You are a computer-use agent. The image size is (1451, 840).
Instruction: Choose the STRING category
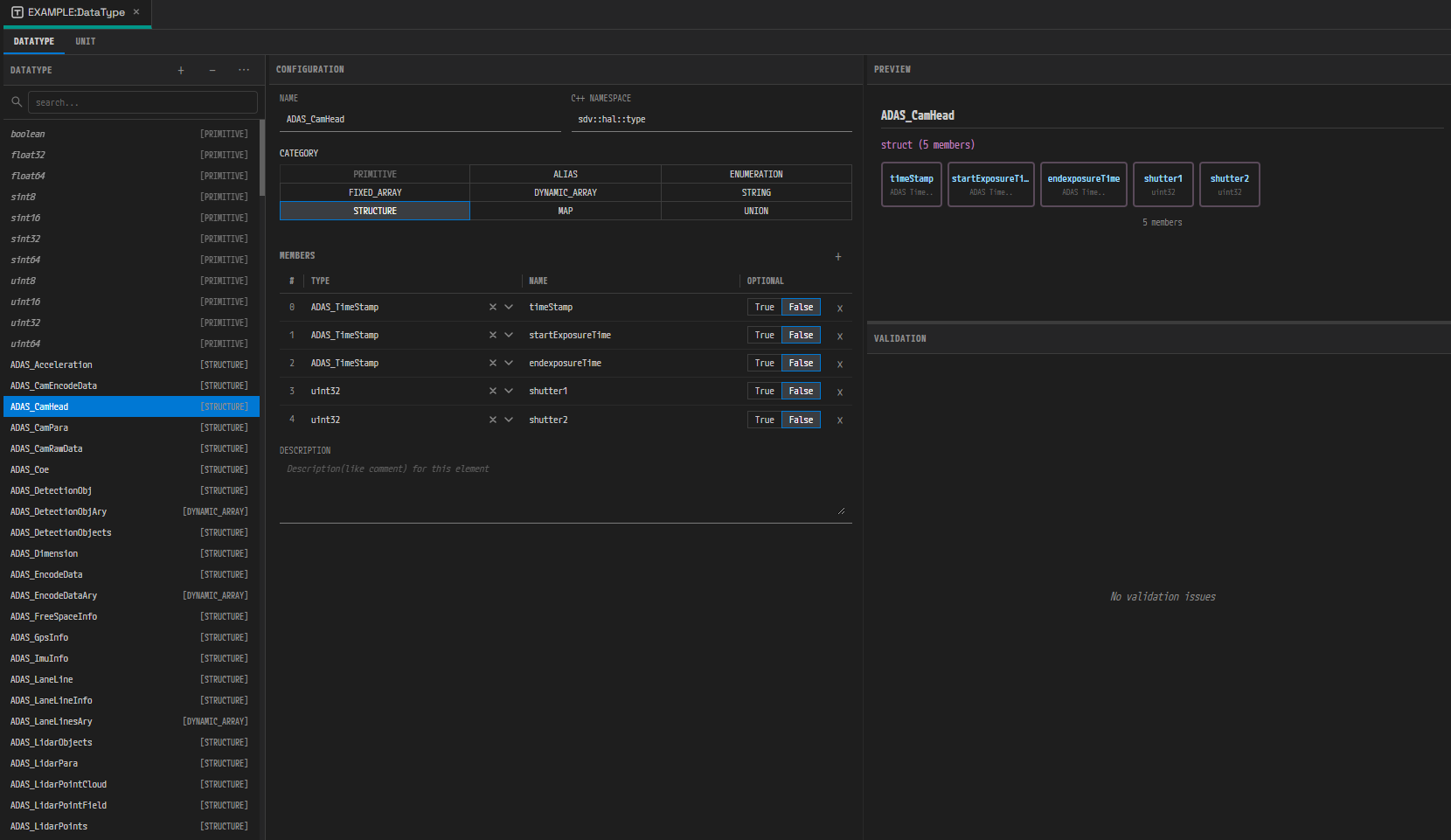pos(756,192)
